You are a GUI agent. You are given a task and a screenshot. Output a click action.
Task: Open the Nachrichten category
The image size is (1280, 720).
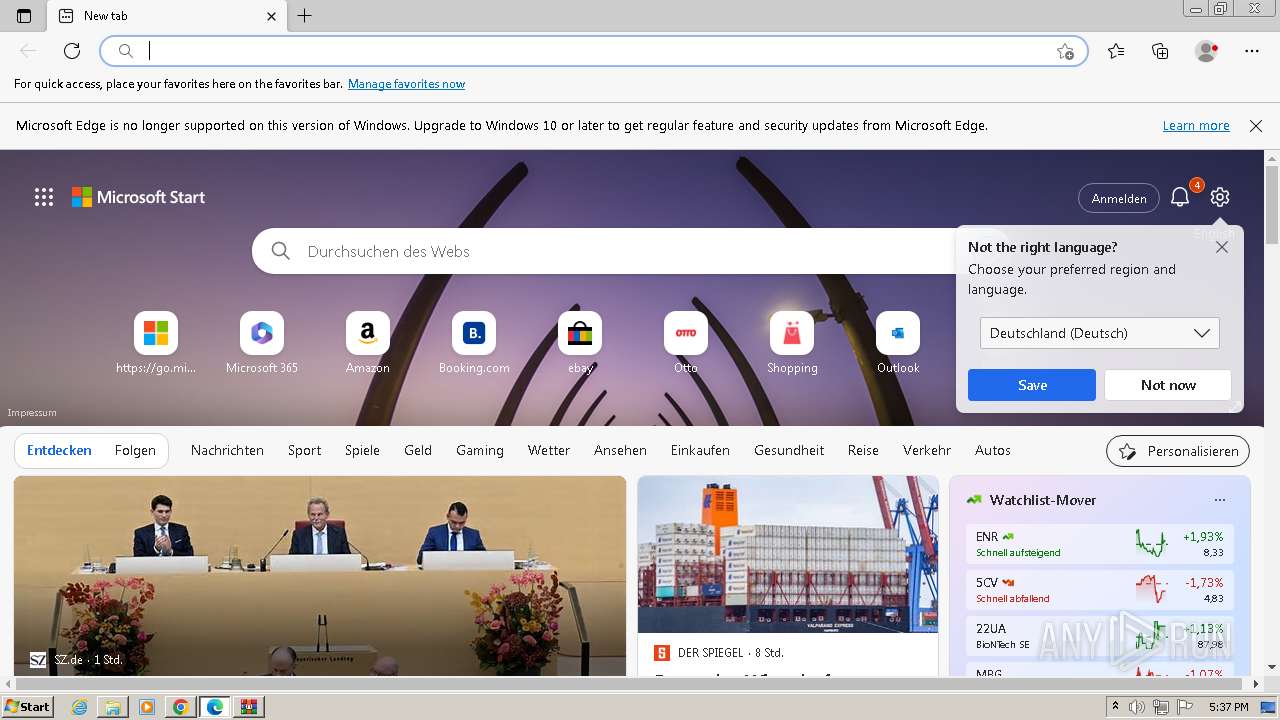point(227,451)
